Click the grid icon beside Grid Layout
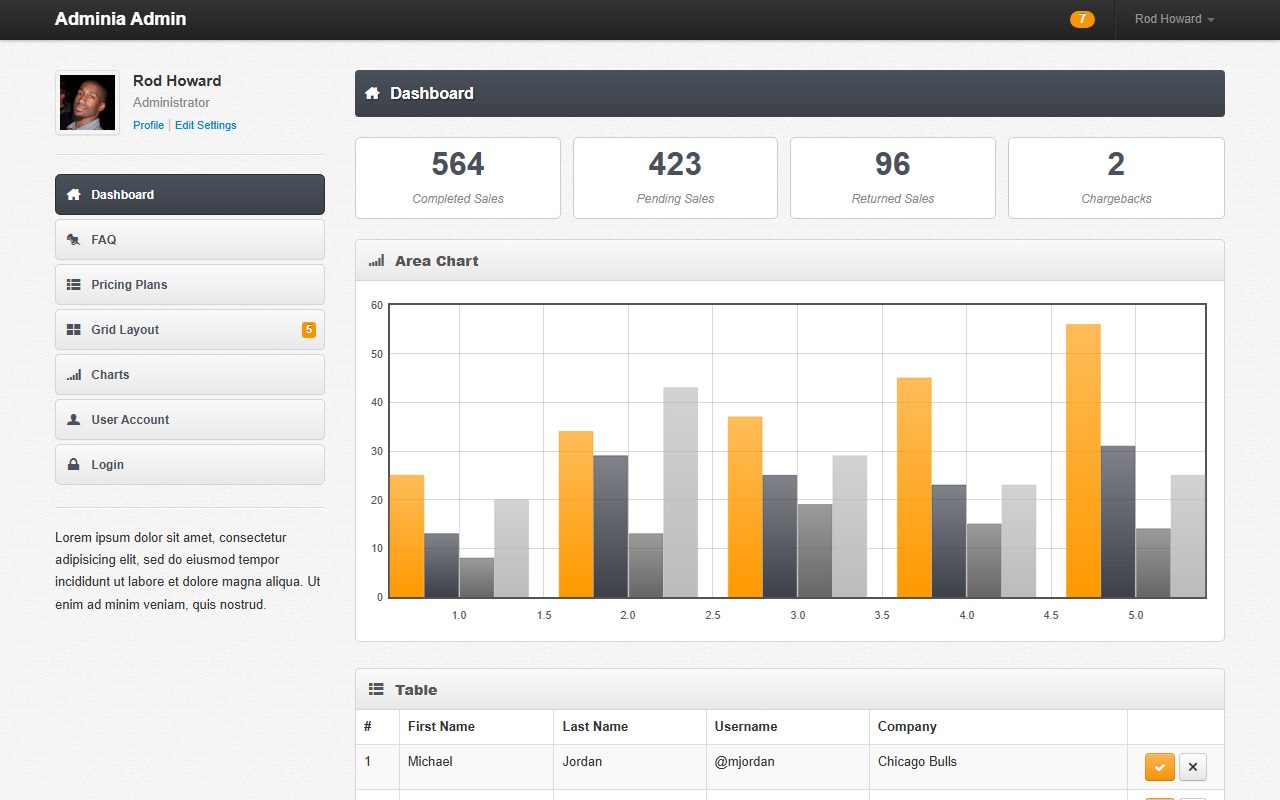The image size is (1280, 800). point(73,330)
